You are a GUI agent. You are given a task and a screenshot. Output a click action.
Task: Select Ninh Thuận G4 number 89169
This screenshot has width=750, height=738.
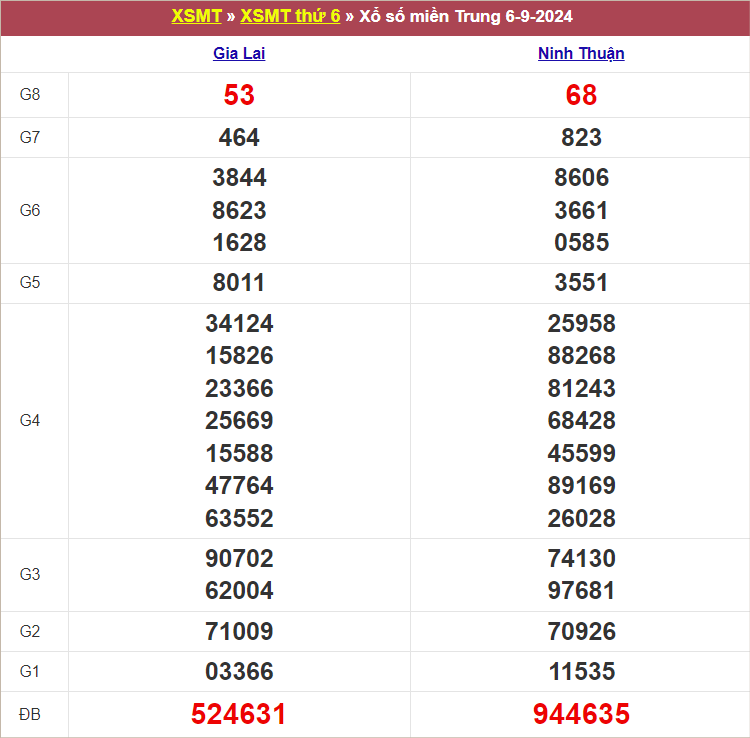pyautogui.click(x=581, y=486)
